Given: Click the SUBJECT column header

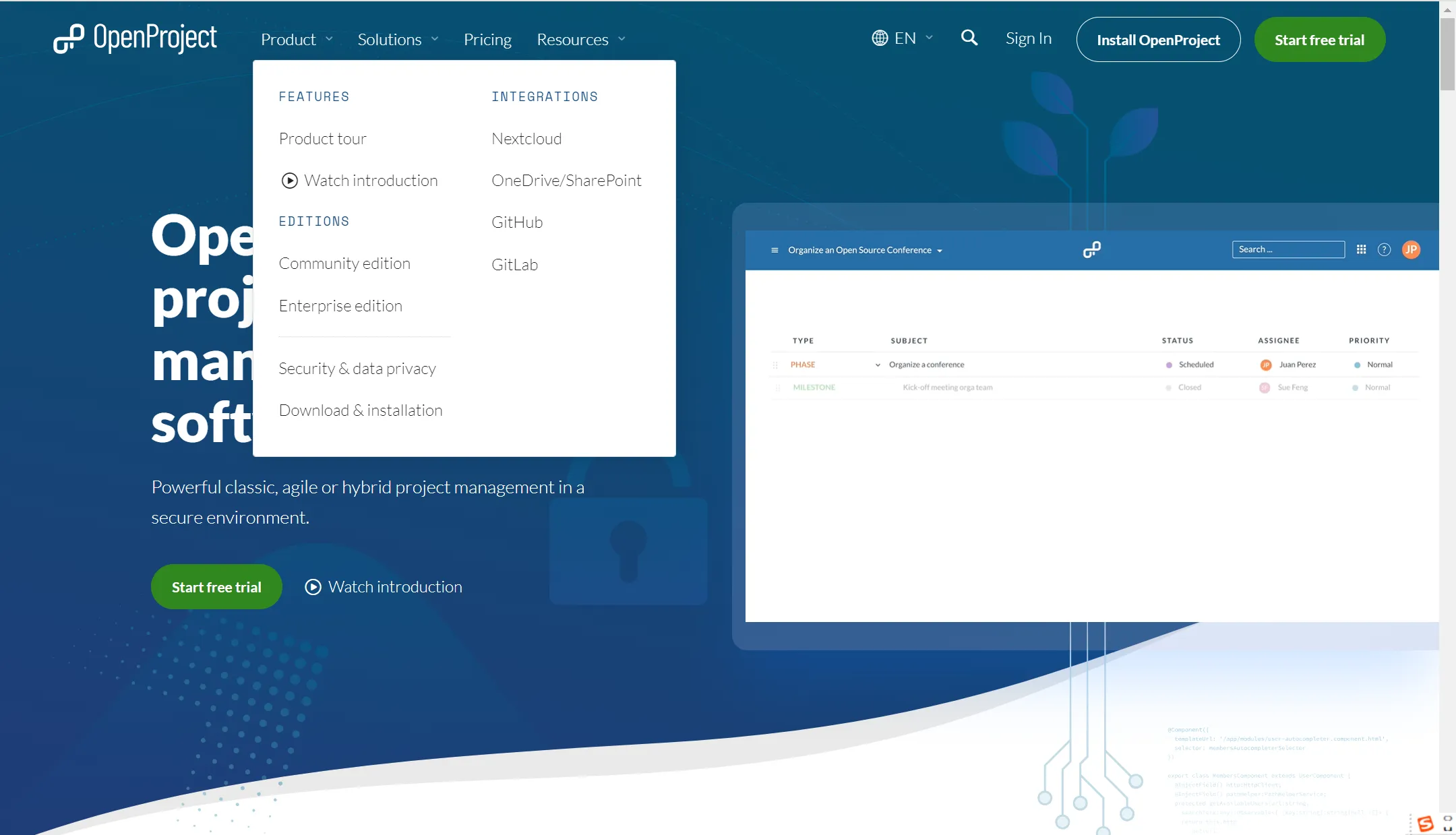Looking at the screenshot, I should [909, 341].
